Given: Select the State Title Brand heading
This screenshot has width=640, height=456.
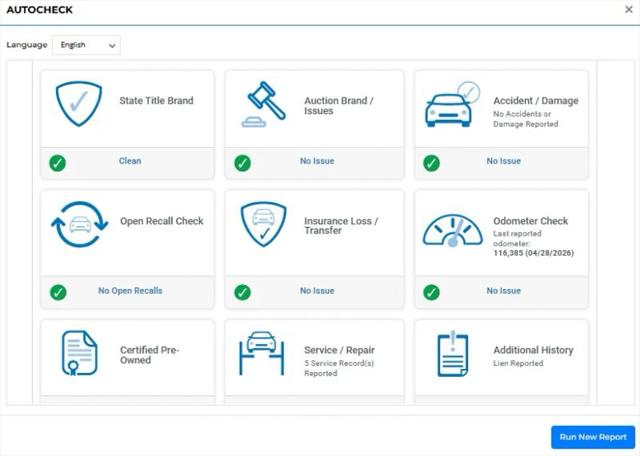Looking at the screenshot, I should 156,100.
